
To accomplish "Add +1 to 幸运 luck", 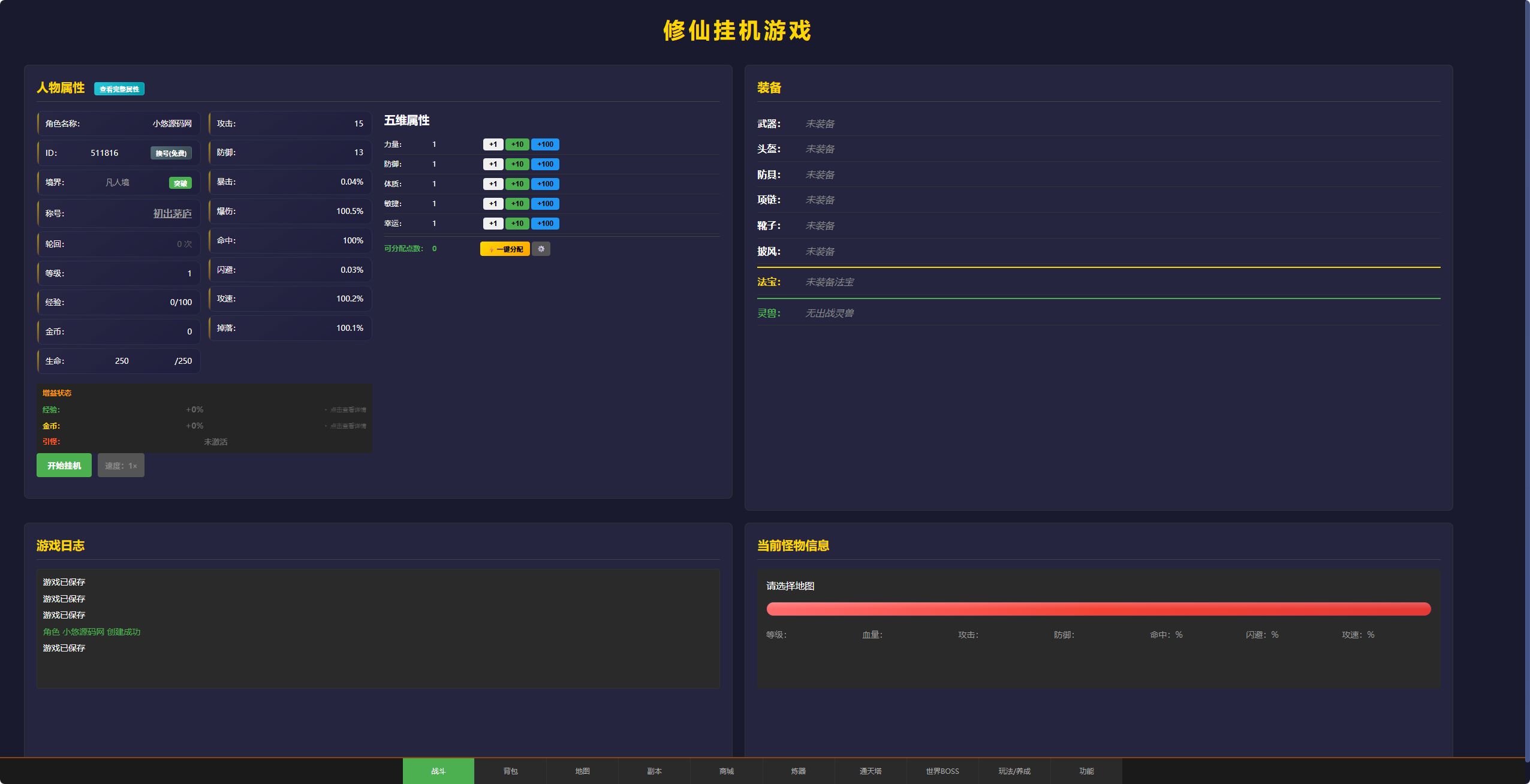I will (x=493, y=224).
